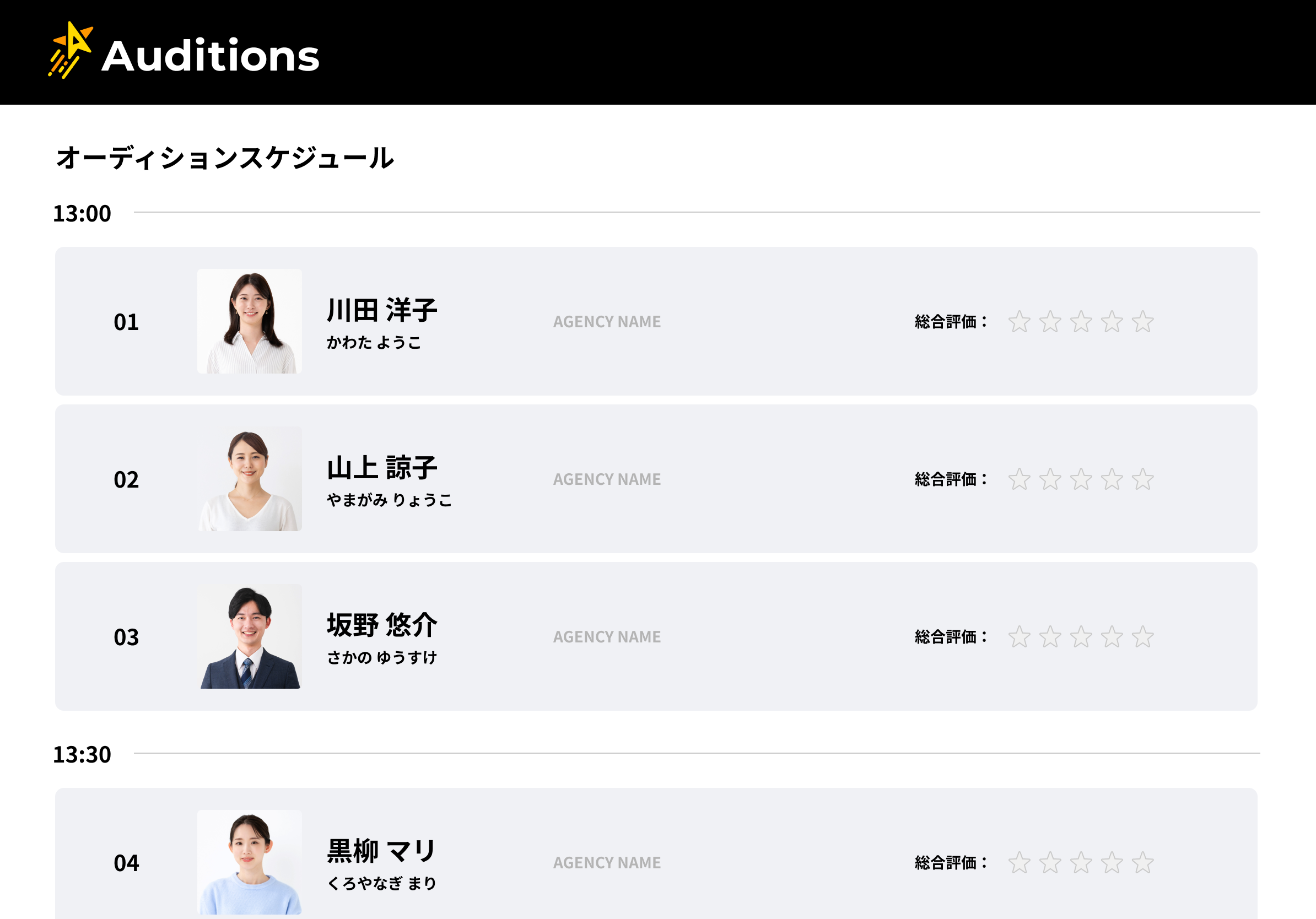Click the name 坂野 悠介
This screenshot has height=919, width=1316.
pyautogui.click(x=382, y=625)
